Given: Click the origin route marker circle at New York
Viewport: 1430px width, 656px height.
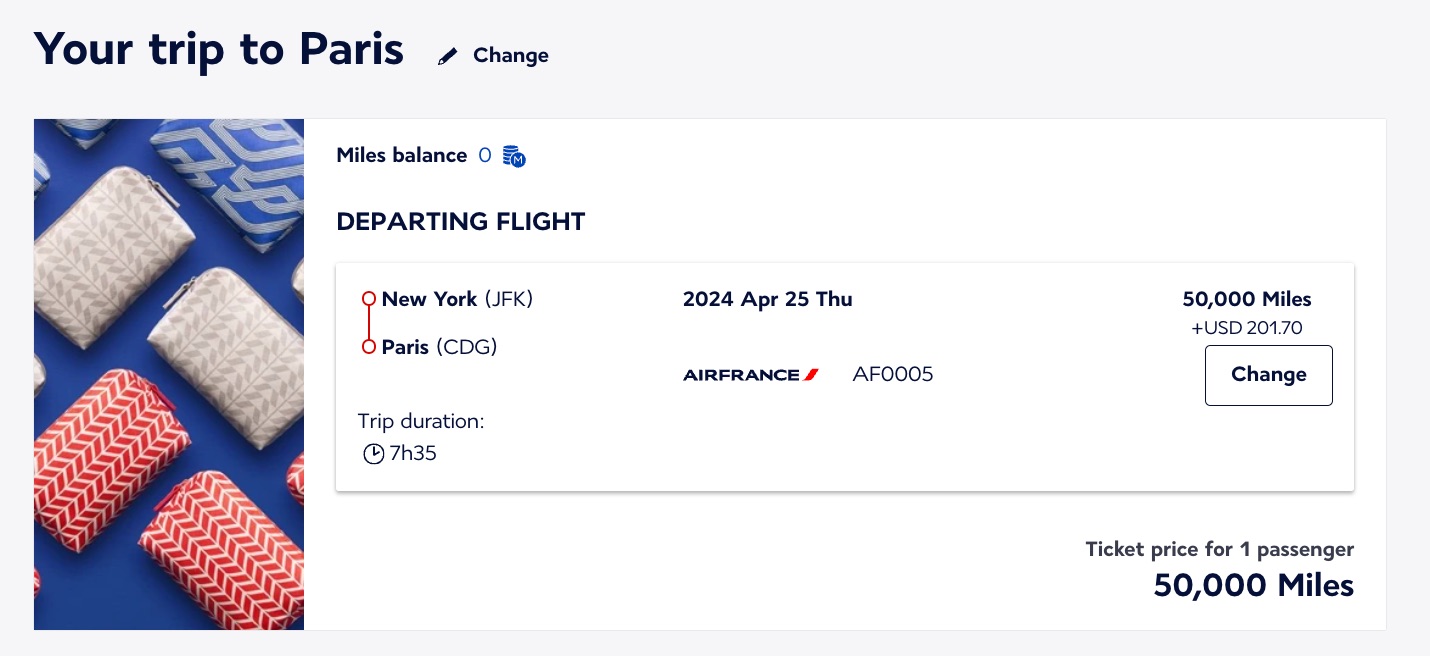Looking at the screenshot, I should tap(368, 298).
